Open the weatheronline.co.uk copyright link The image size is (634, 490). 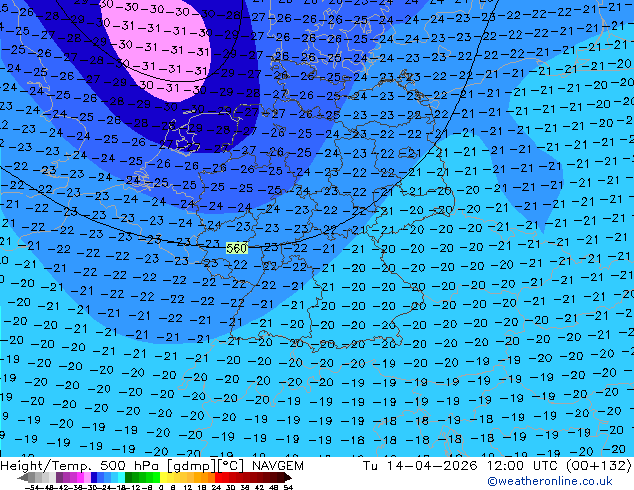[549, 481]
